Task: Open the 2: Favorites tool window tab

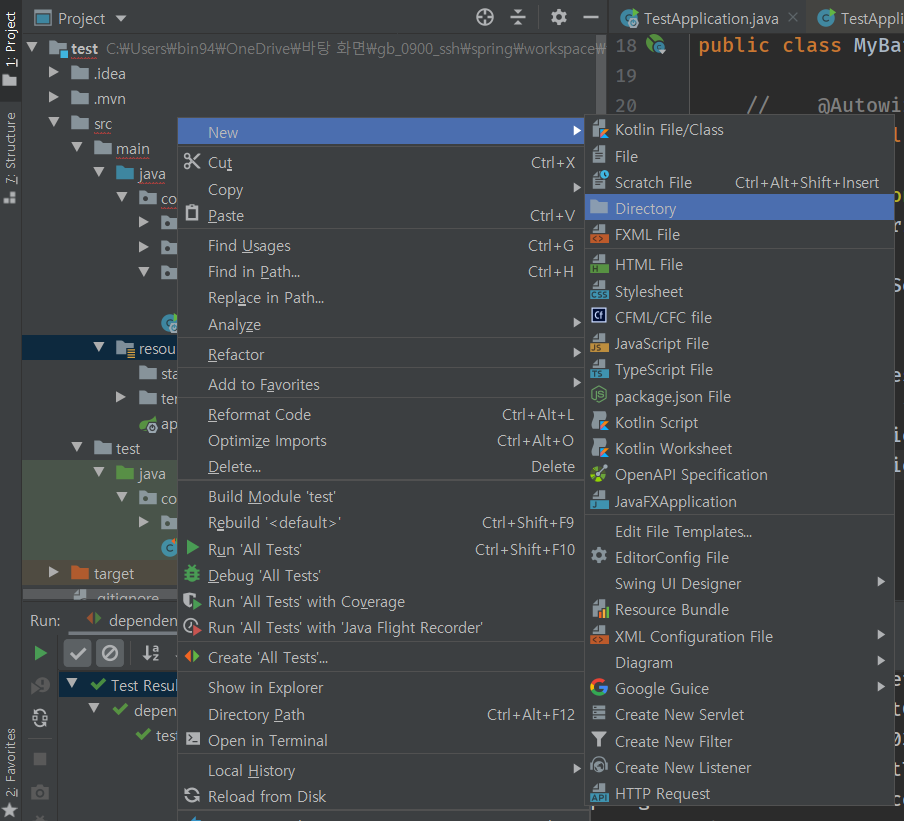Action: pyautogui.click(x=10, y=773)
